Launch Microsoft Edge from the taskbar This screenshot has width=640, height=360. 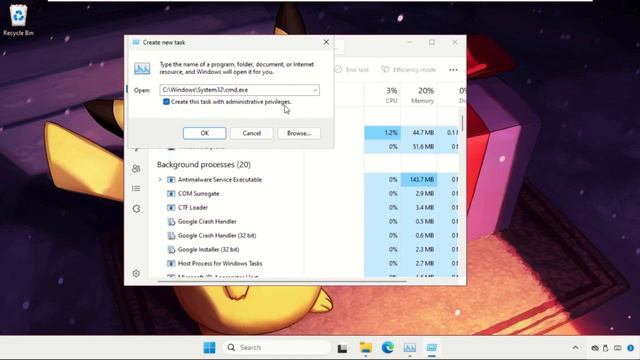point(388,347)
